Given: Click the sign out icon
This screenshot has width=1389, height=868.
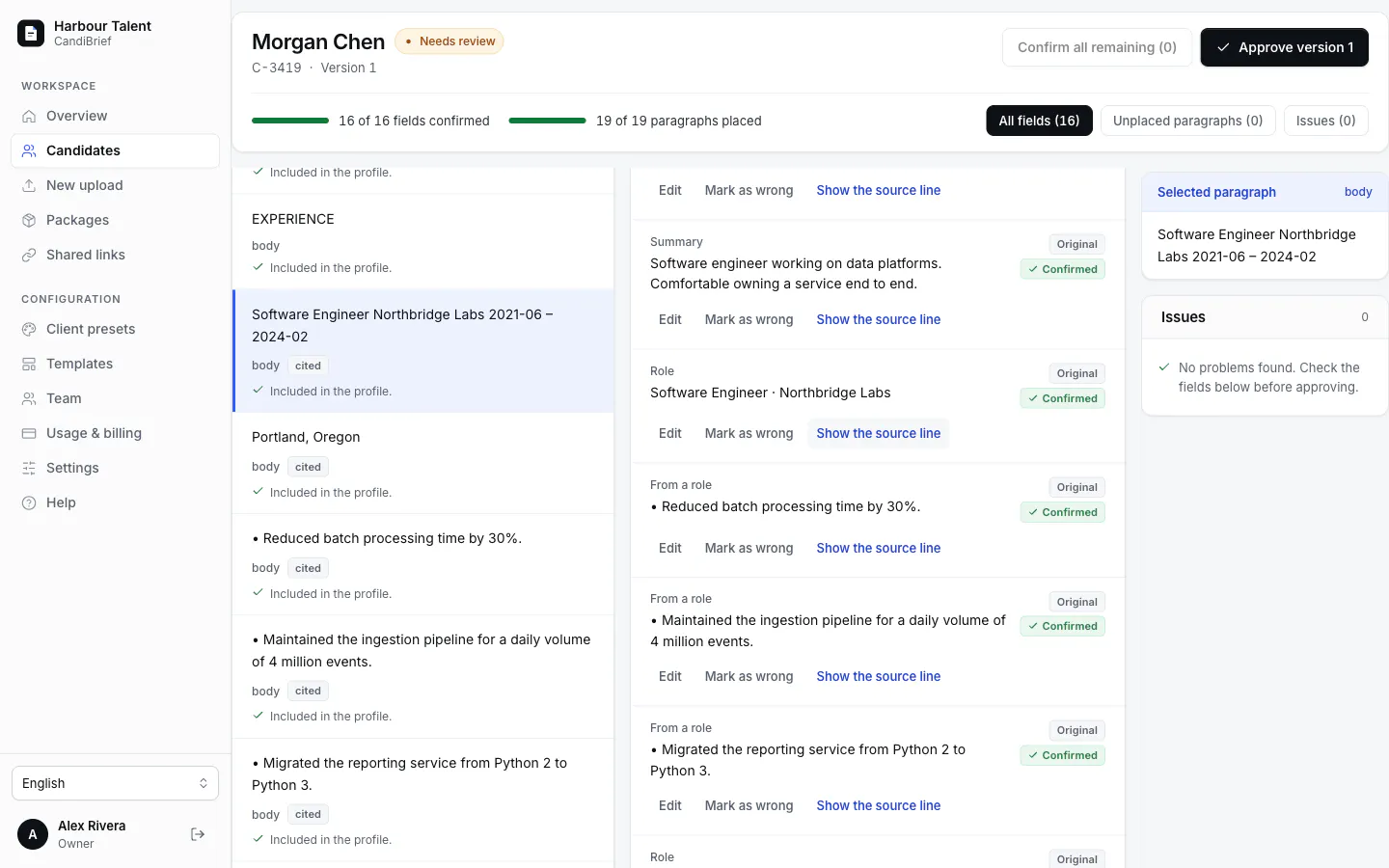Looking at the screenshot, I should (x=198, y=834).
